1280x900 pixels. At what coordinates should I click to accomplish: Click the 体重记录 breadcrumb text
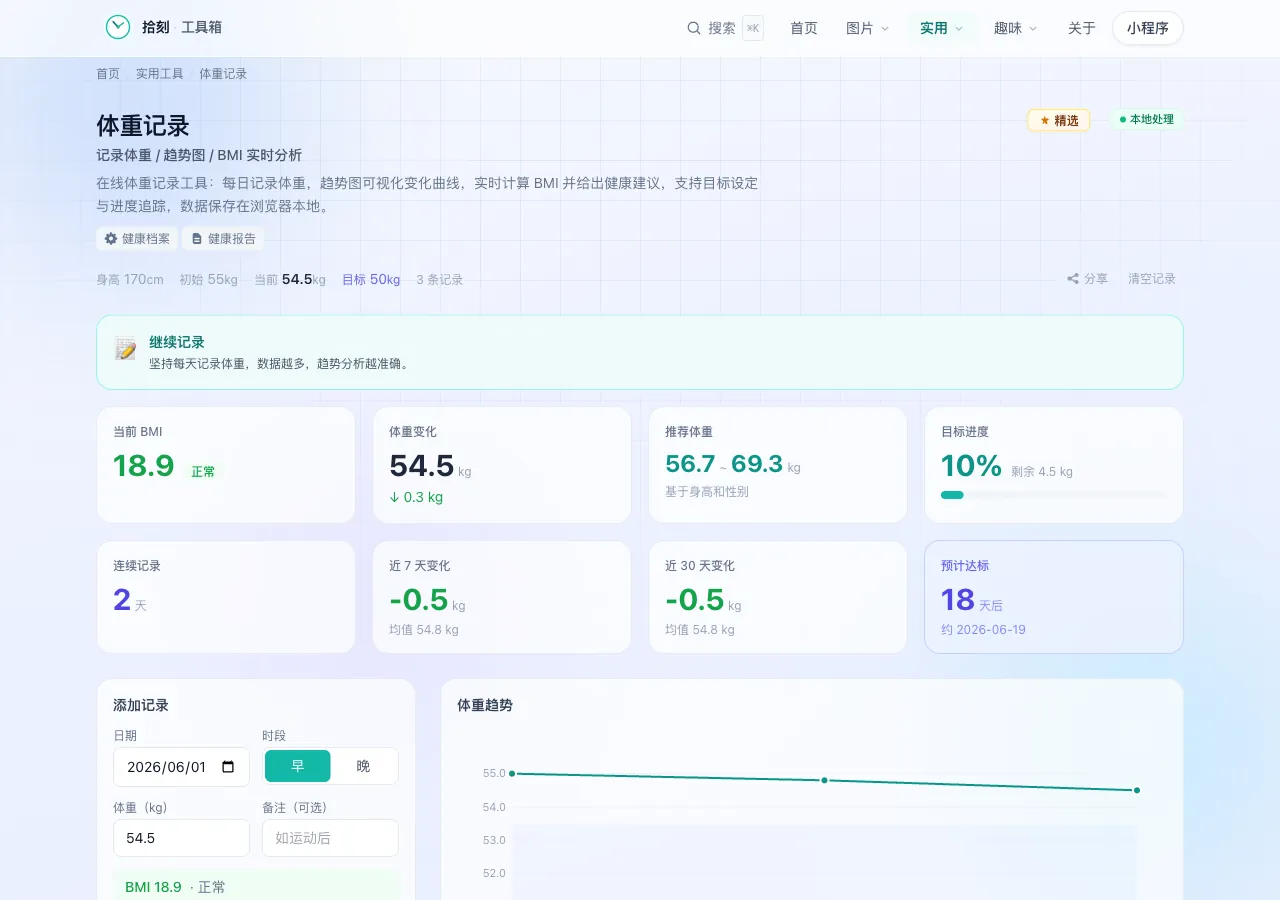point(223,74)
